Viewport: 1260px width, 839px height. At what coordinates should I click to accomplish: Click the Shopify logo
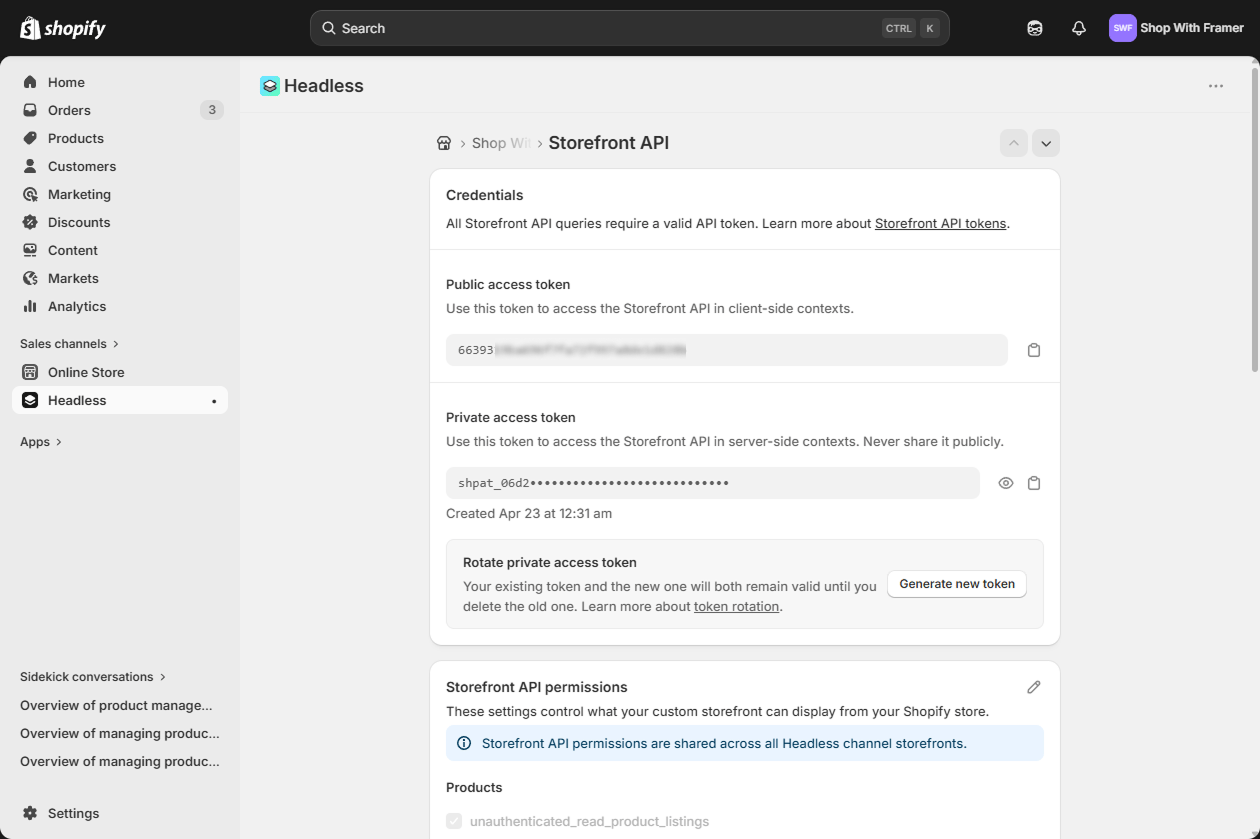tap(63, 28)
